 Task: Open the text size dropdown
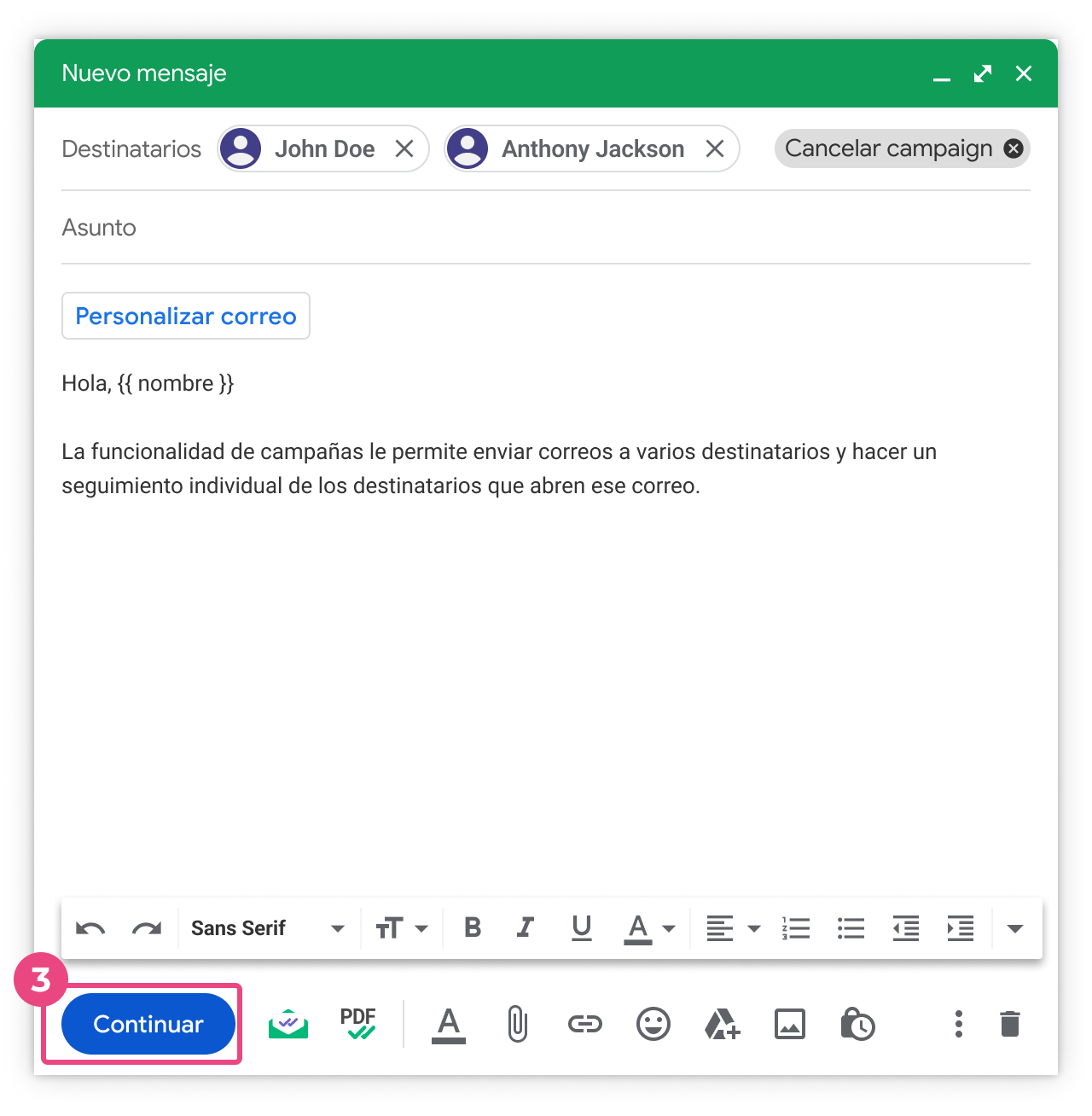[x=402, y=928]
